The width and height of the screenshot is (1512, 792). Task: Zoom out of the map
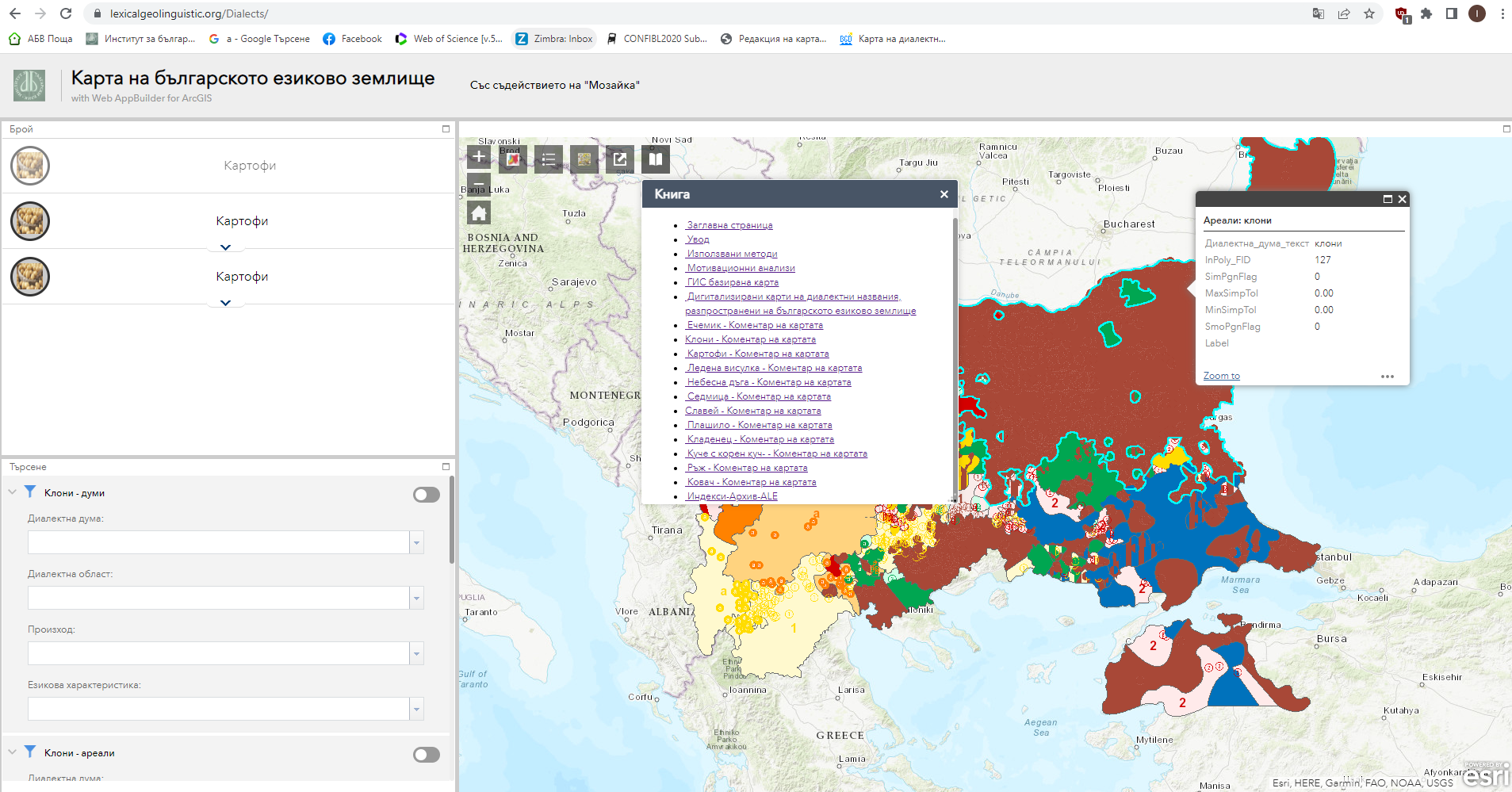[x=479, y=183]
